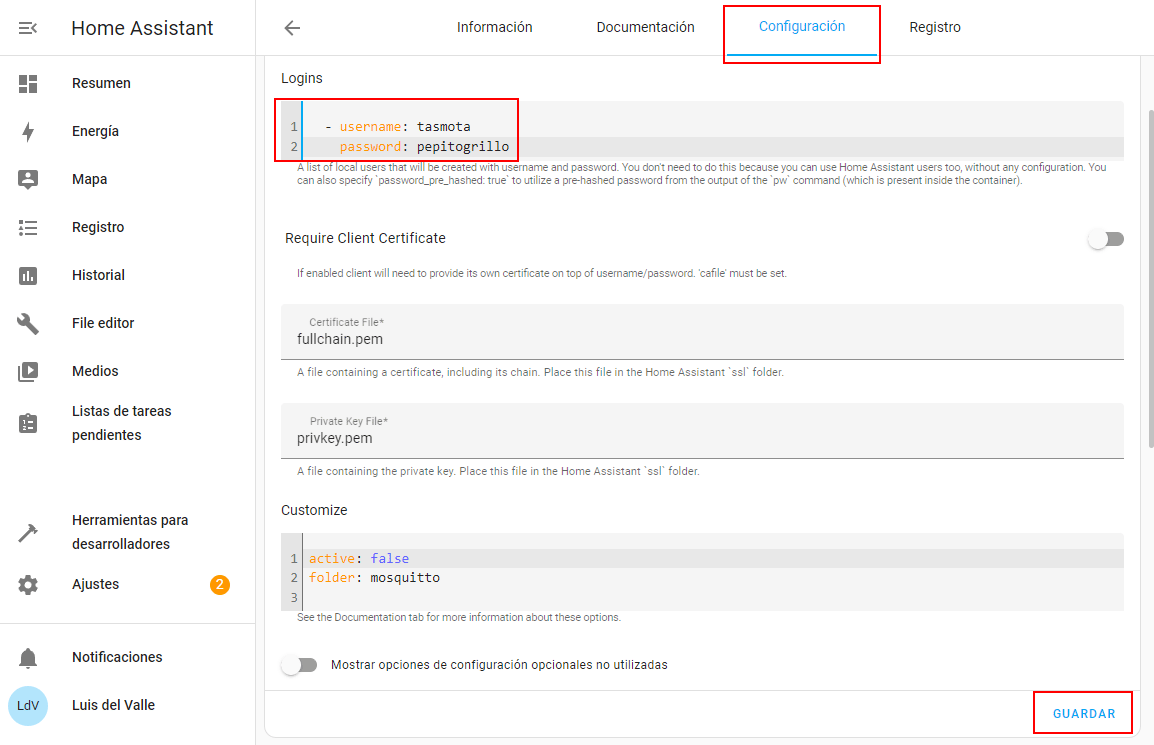1154x745 pixels.
Task: Open the Registro tab
Action: coord(934,28)
